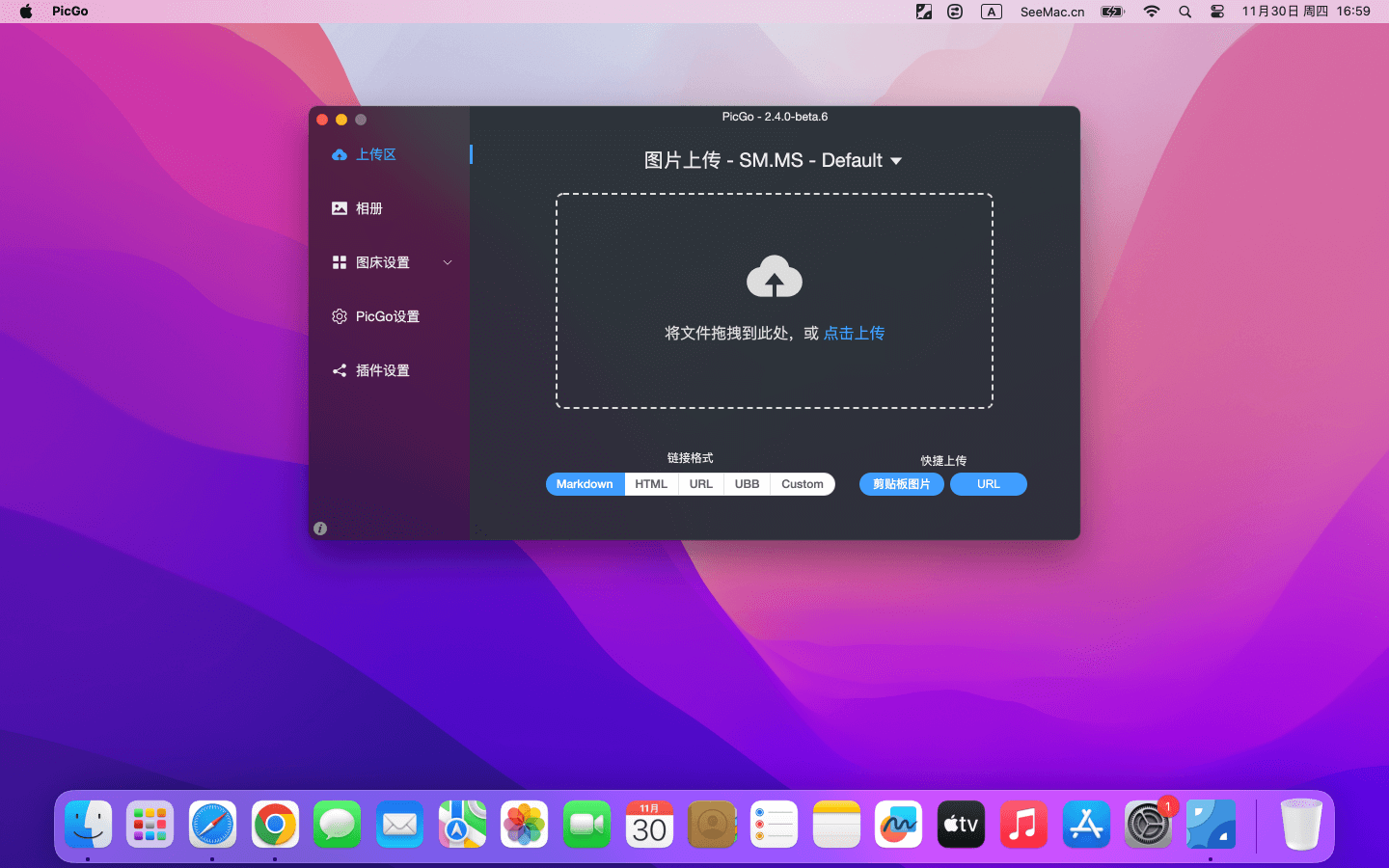Viewport: 1389px width, 868px height.
Task: Go to the 上传区 upload section
Action: 375,154
